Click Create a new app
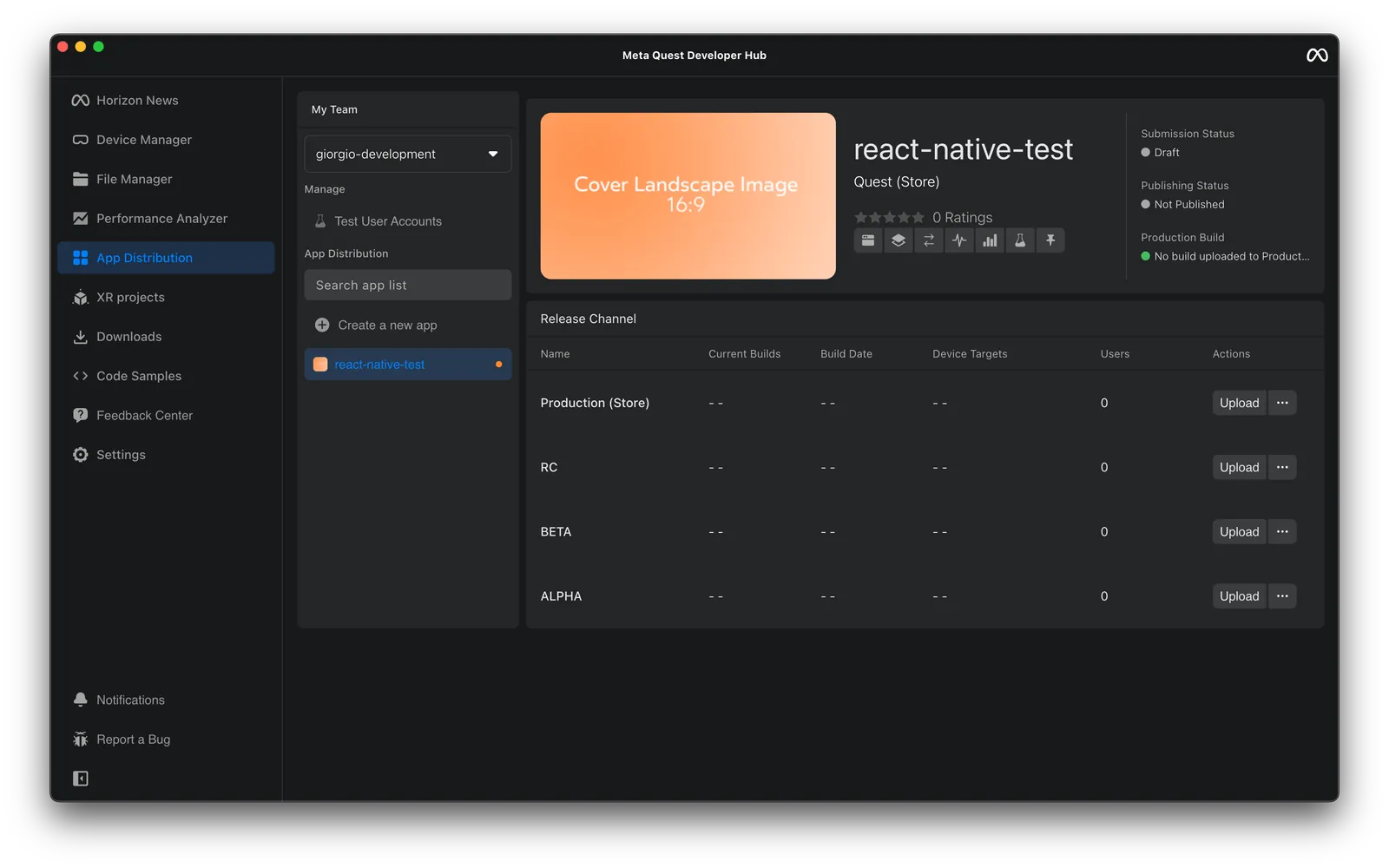1389x868 pixels. [407, 325]
